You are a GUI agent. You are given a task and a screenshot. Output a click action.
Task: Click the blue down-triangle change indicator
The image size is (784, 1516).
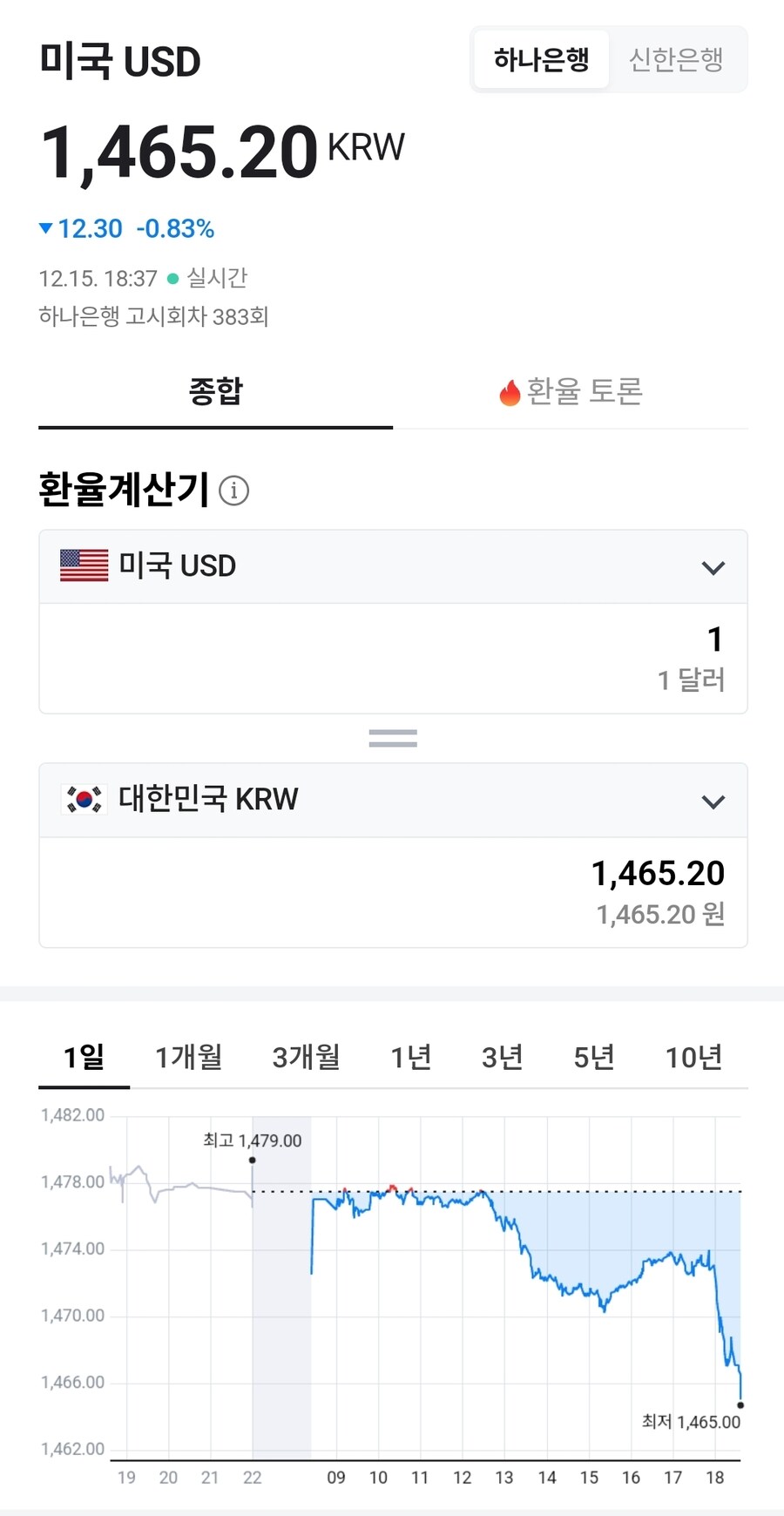44,228
